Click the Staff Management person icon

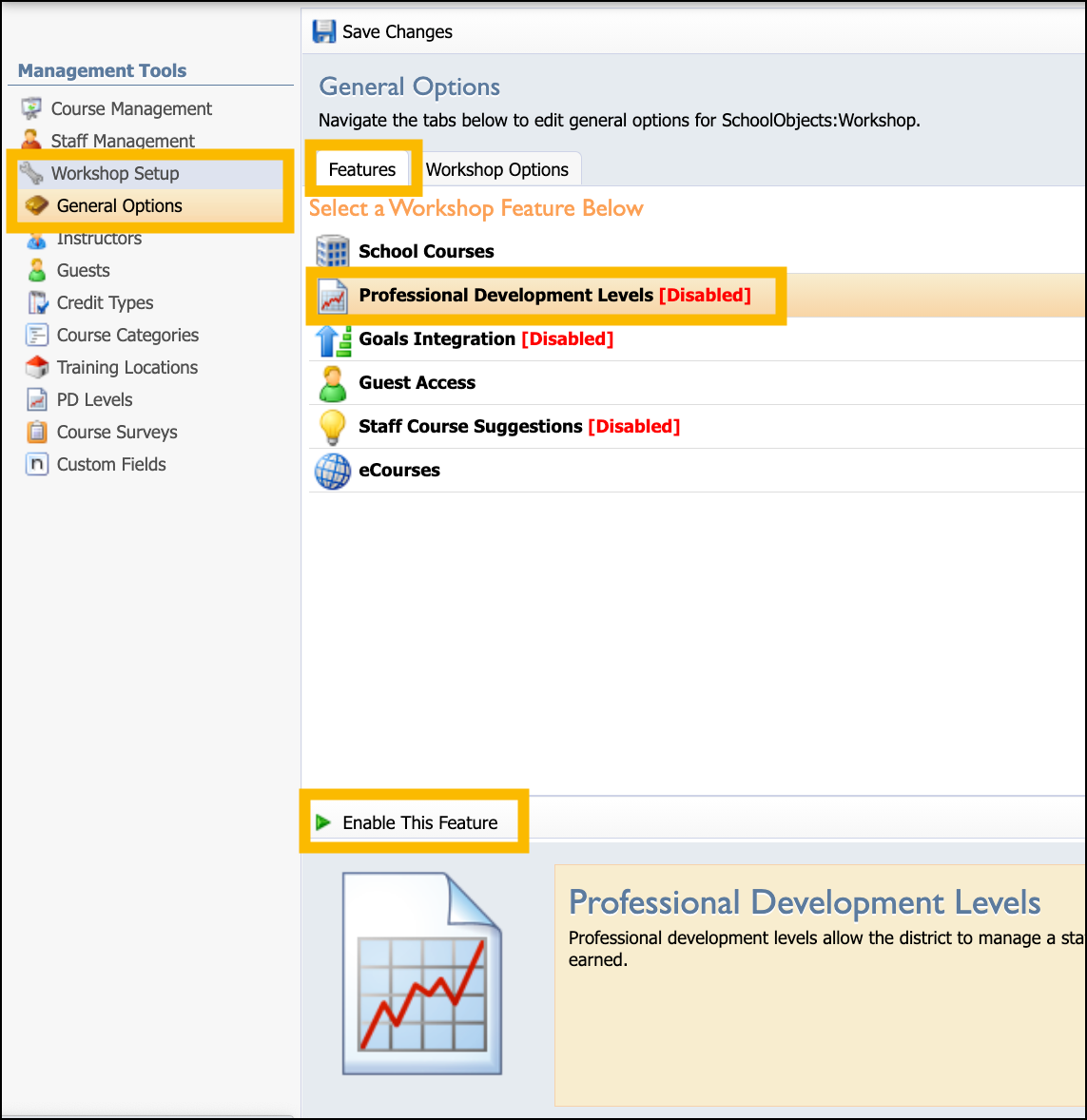pyautogui.click(x=31, y=139)
